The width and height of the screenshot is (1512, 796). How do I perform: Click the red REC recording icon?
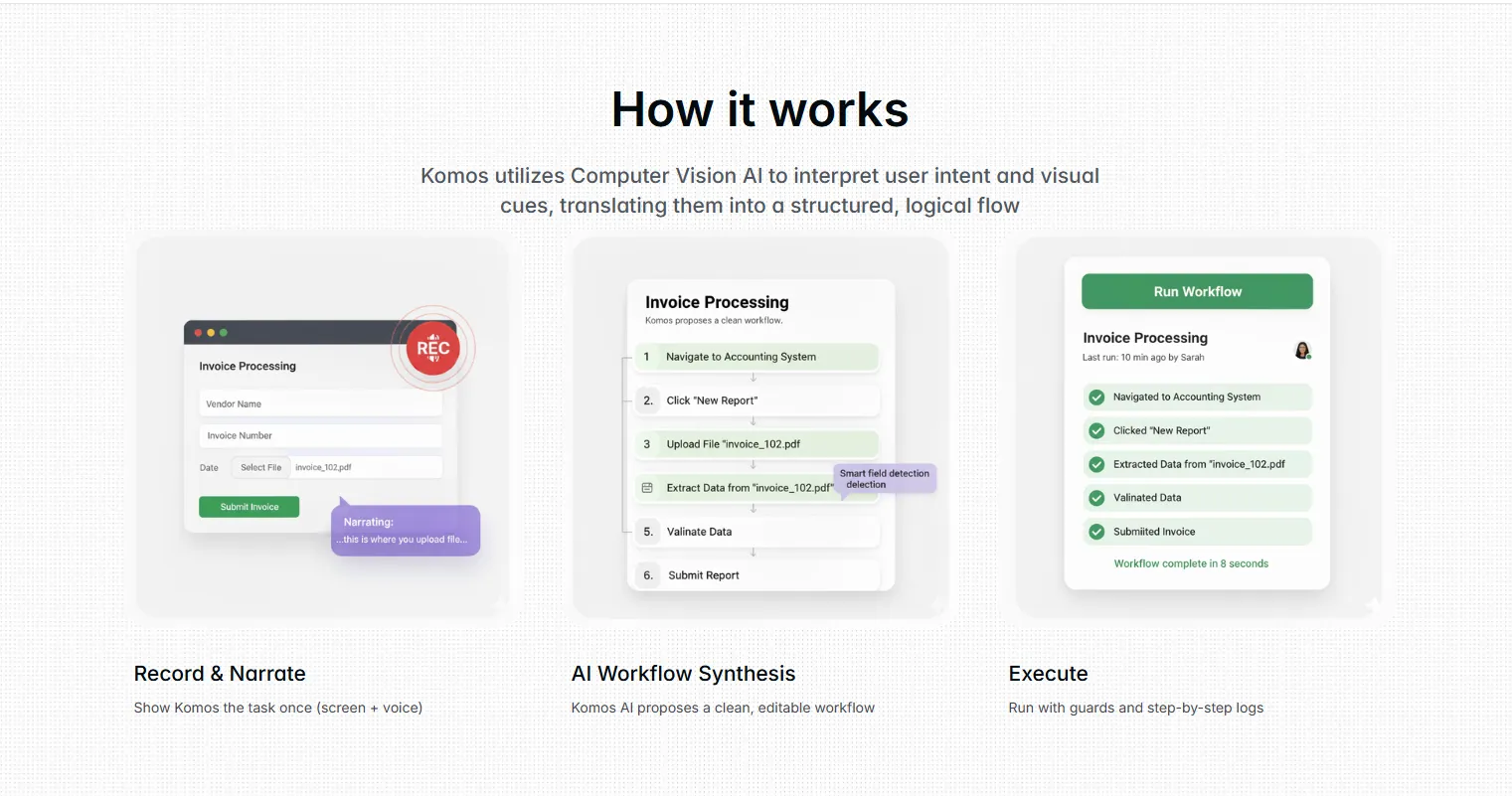[x=432, y=349]
